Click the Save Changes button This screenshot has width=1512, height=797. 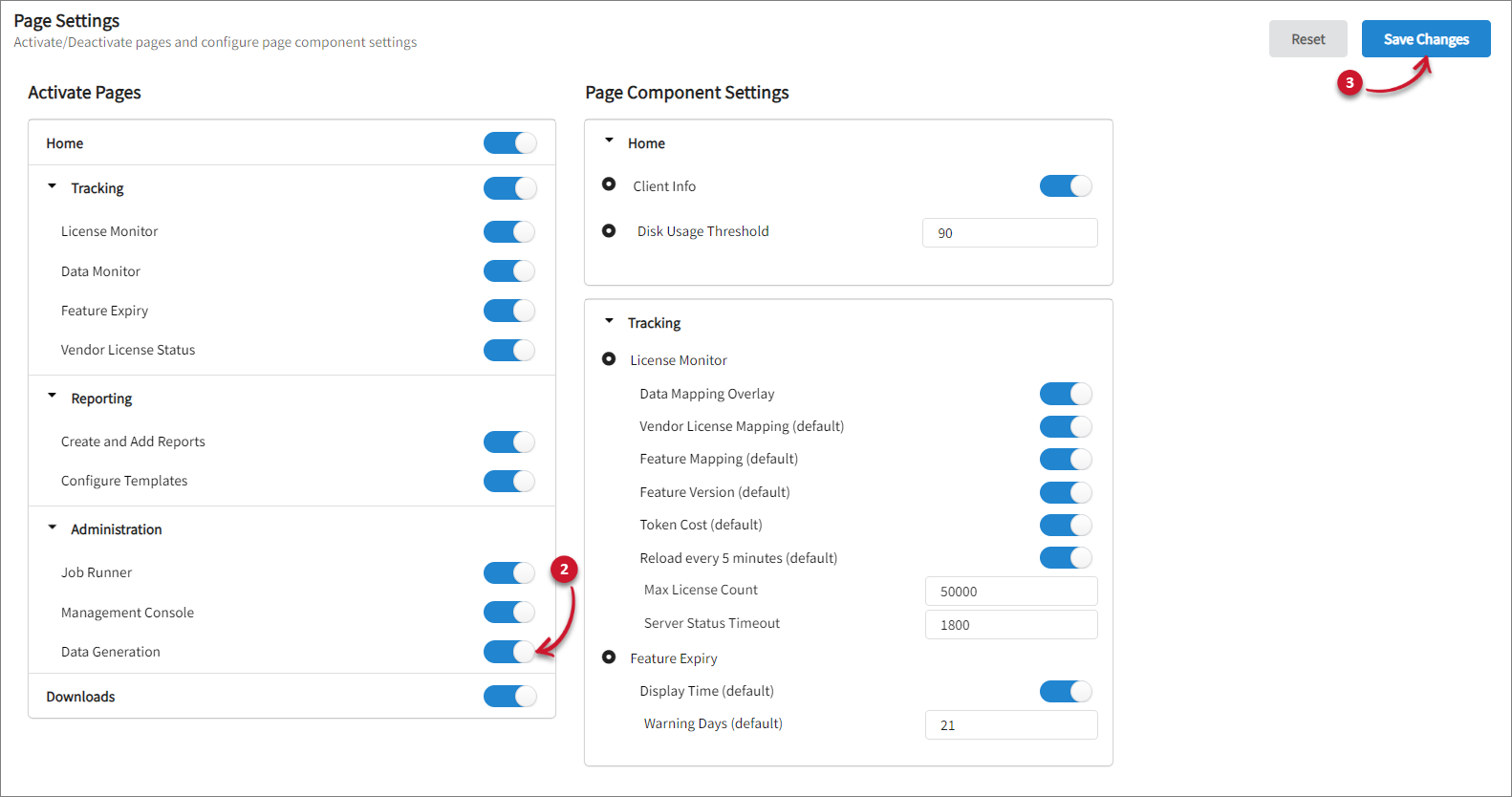1426,39
